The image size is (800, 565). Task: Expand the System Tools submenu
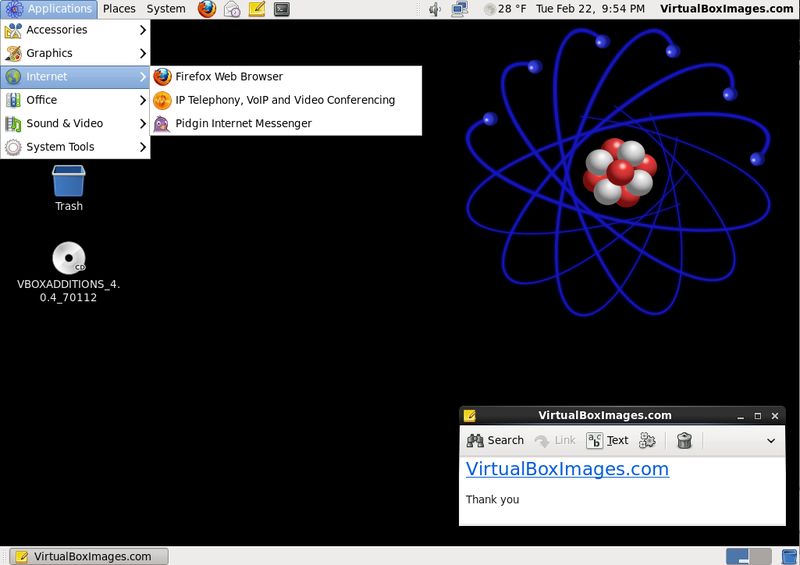[75, 147]
